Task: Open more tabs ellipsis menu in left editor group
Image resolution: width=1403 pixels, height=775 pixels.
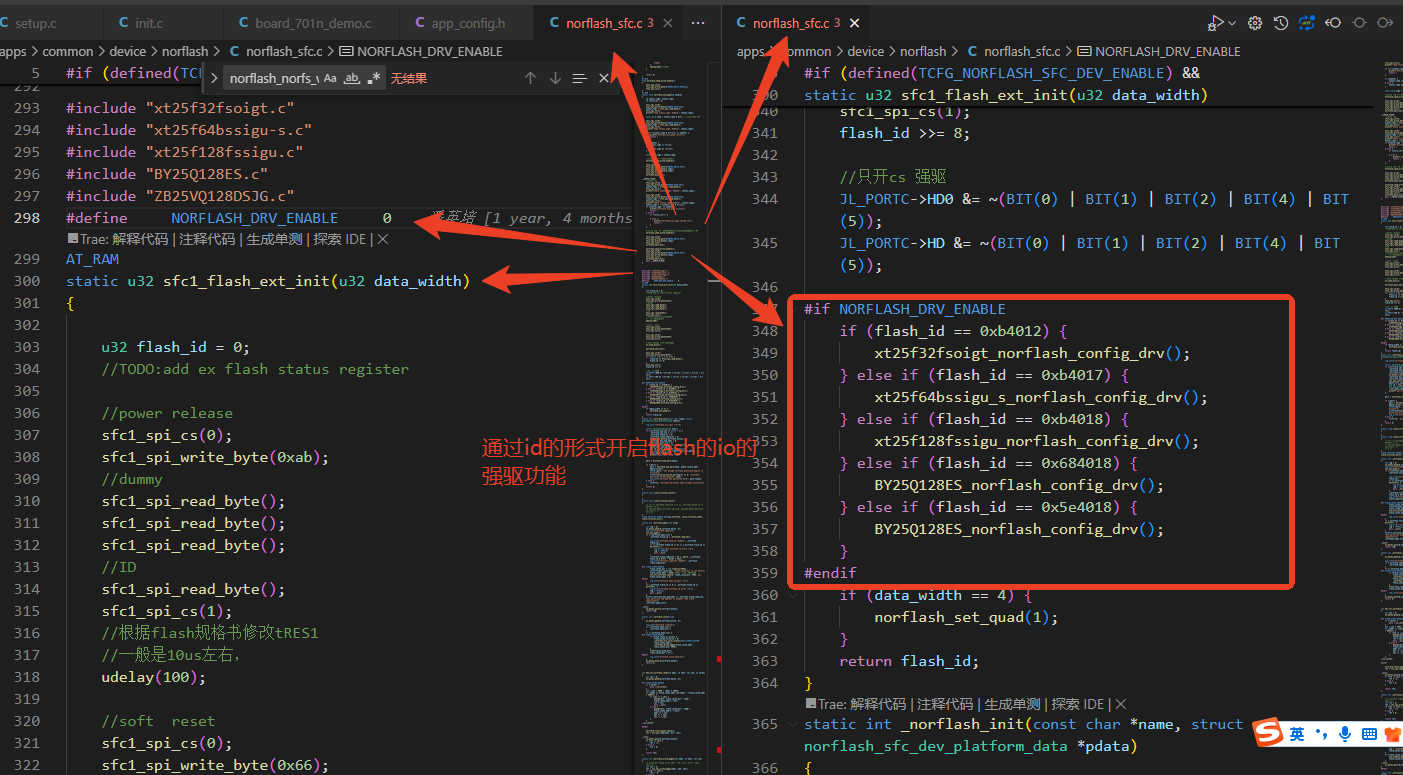Action: pyautogui.click(x=698, y=22)
